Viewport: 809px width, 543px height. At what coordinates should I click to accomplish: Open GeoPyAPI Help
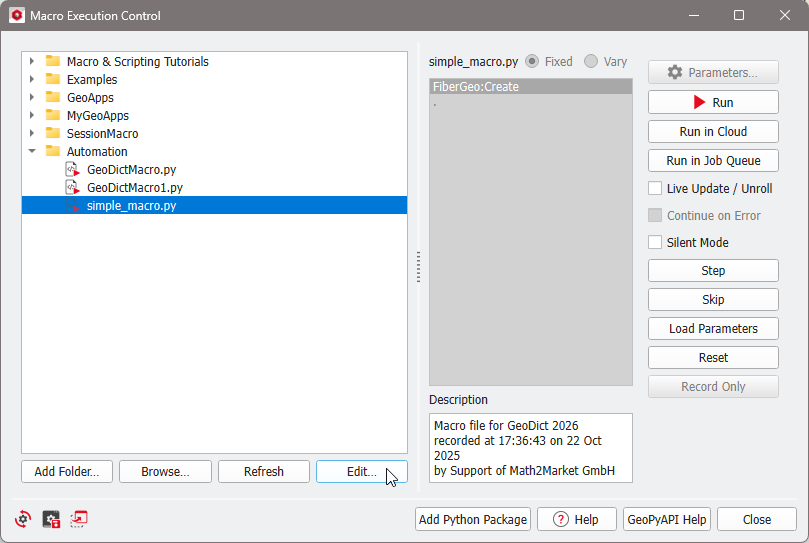point(667,519)
